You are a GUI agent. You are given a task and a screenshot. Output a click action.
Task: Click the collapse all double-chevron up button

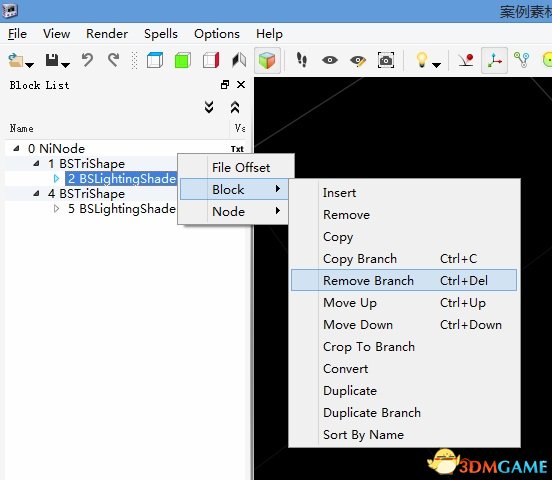(x=235, y=107)
